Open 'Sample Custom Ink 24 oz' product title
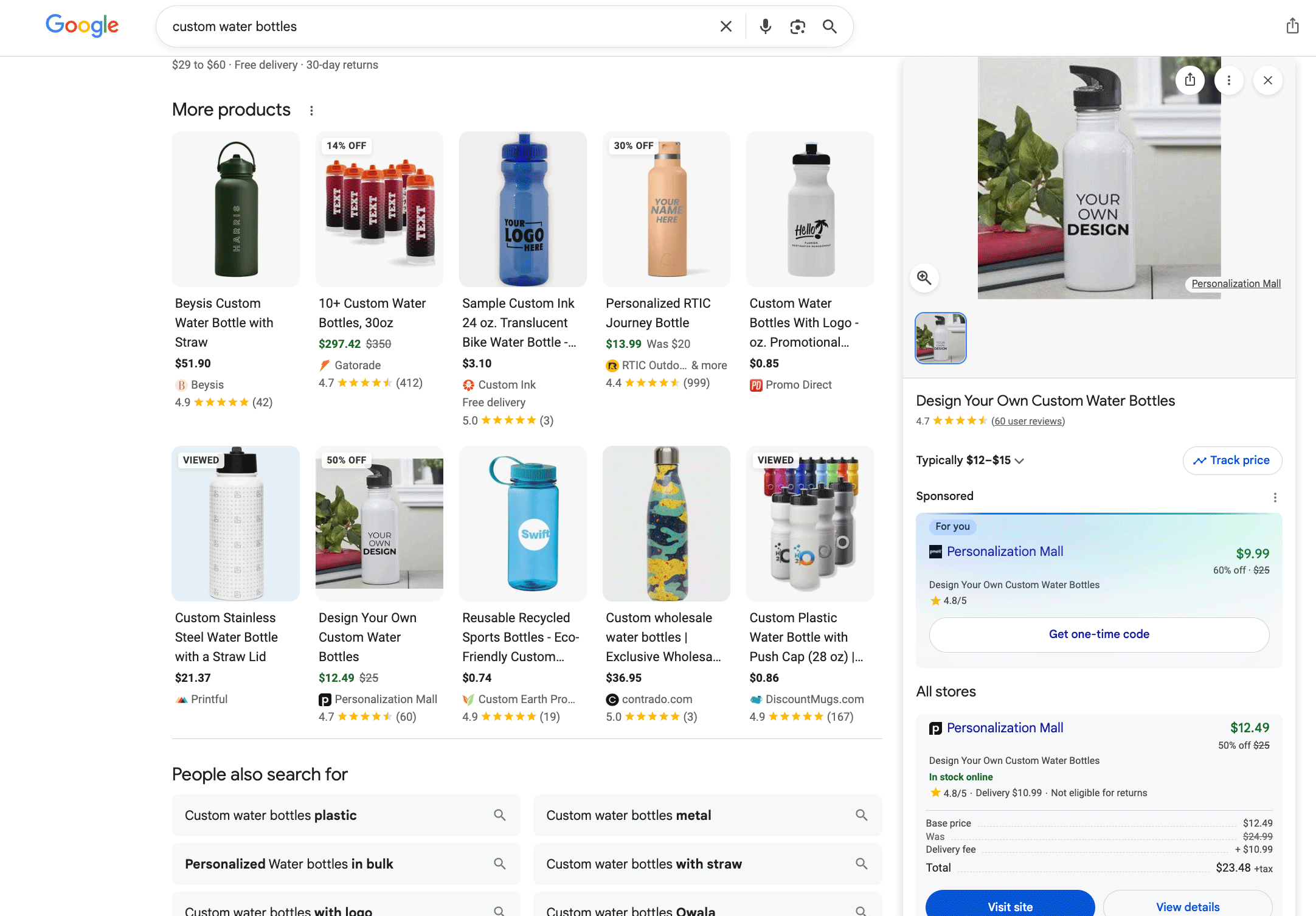 [x=519, y=322]
